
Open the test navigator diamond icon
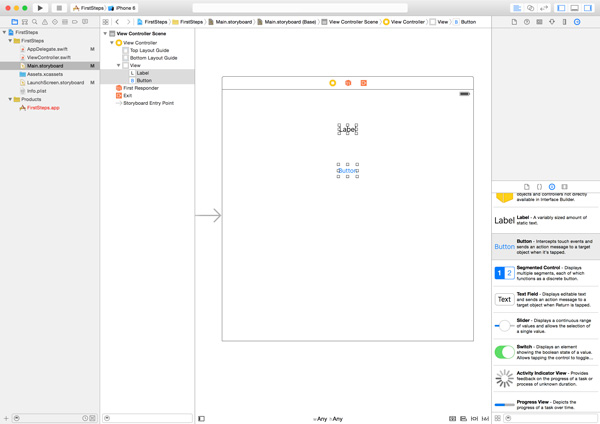[55, 22]
